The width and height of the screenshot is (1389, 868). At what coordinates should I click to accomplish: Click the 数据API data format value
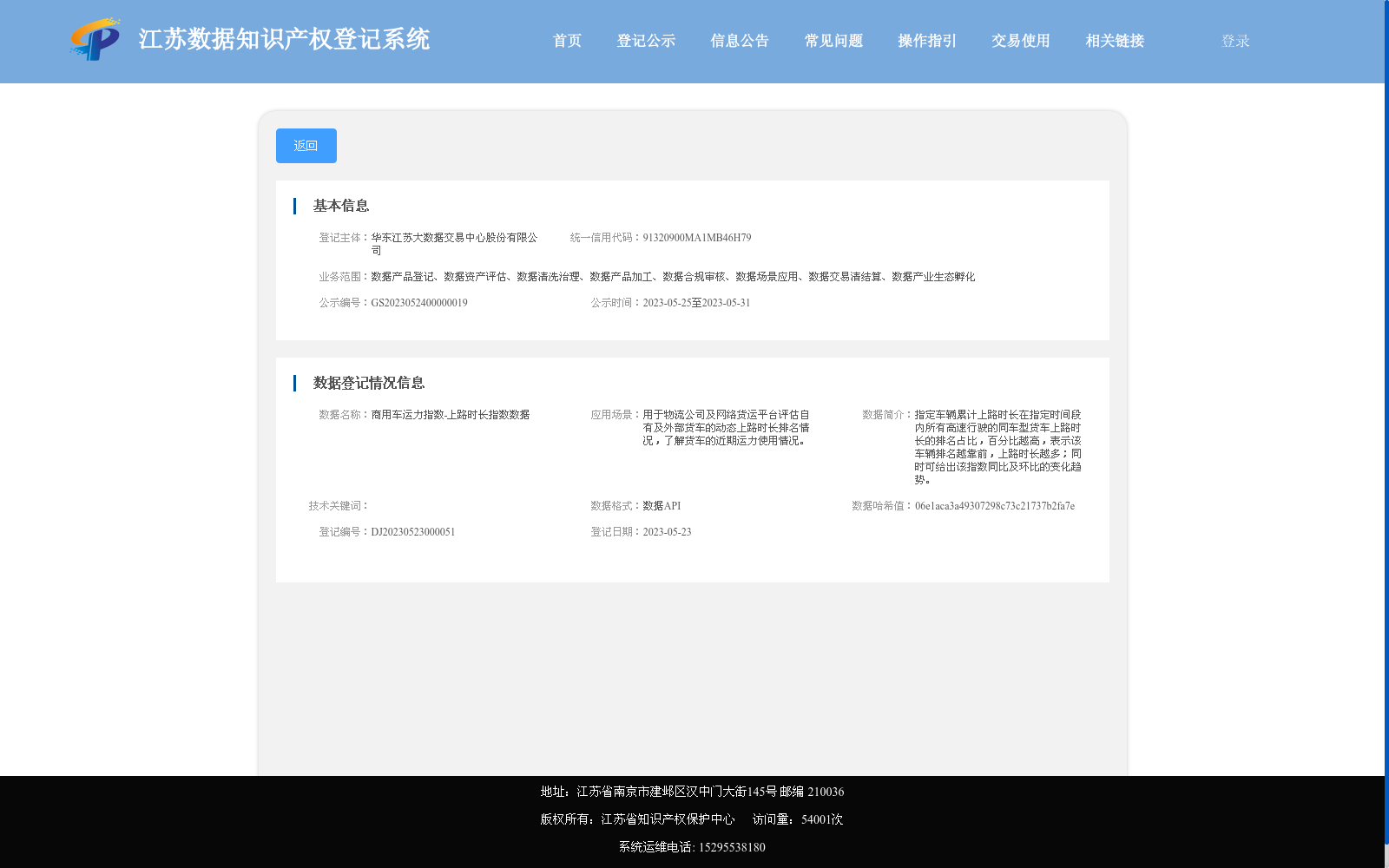click(660, 505)
